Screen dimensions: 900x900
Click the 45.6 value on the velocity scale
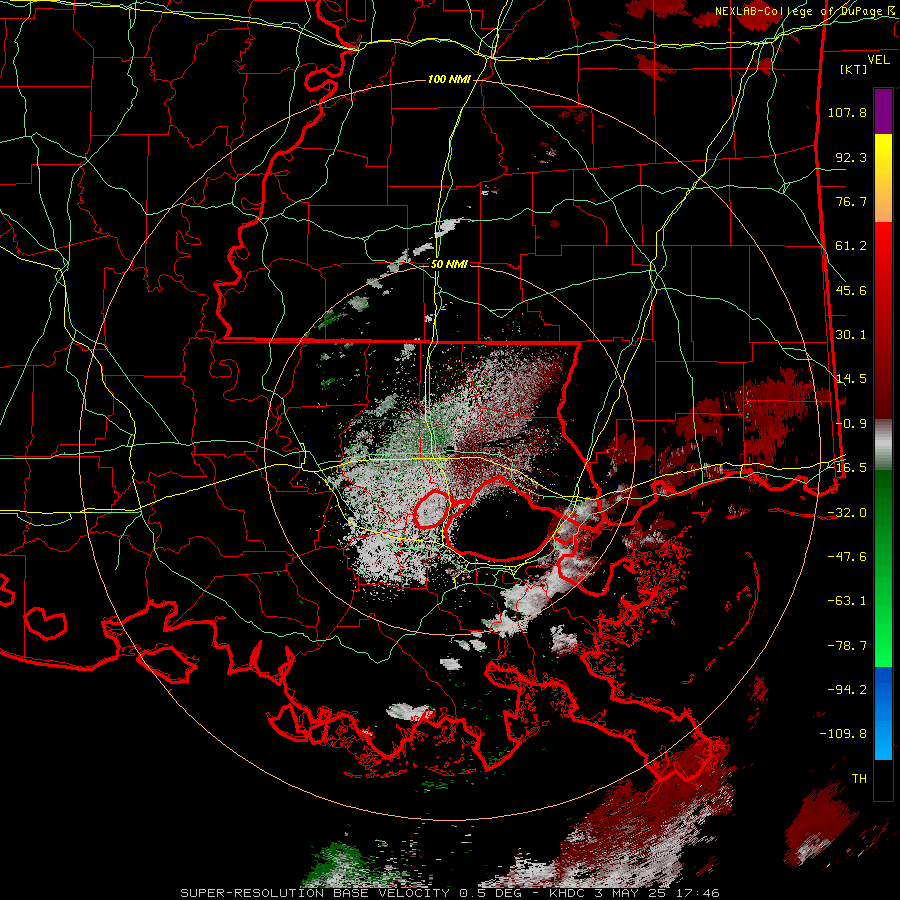[x=851, y=290]
